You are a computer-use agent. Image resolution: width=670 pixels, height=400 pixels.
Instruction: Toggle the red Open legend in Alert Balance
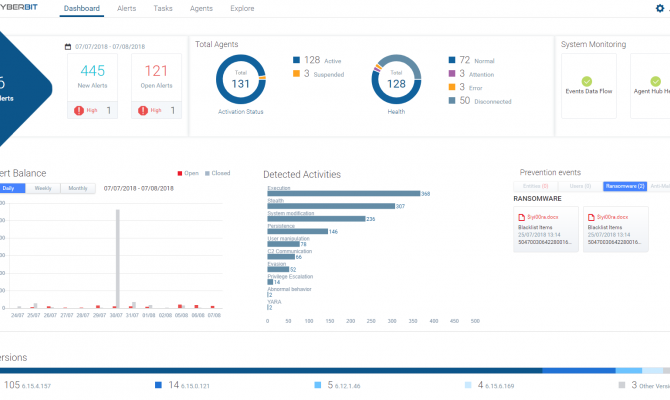click(x=188, y=174)
